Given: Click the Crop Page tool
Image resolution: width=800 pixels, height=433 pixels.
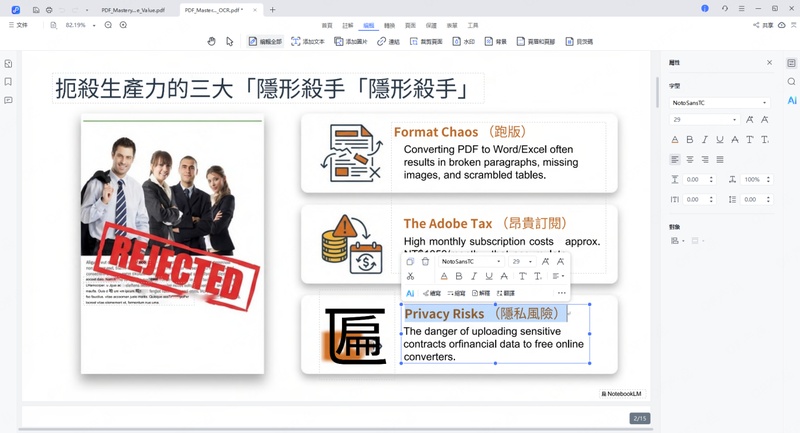Looking at the screenshot, I should coord(426,41).
